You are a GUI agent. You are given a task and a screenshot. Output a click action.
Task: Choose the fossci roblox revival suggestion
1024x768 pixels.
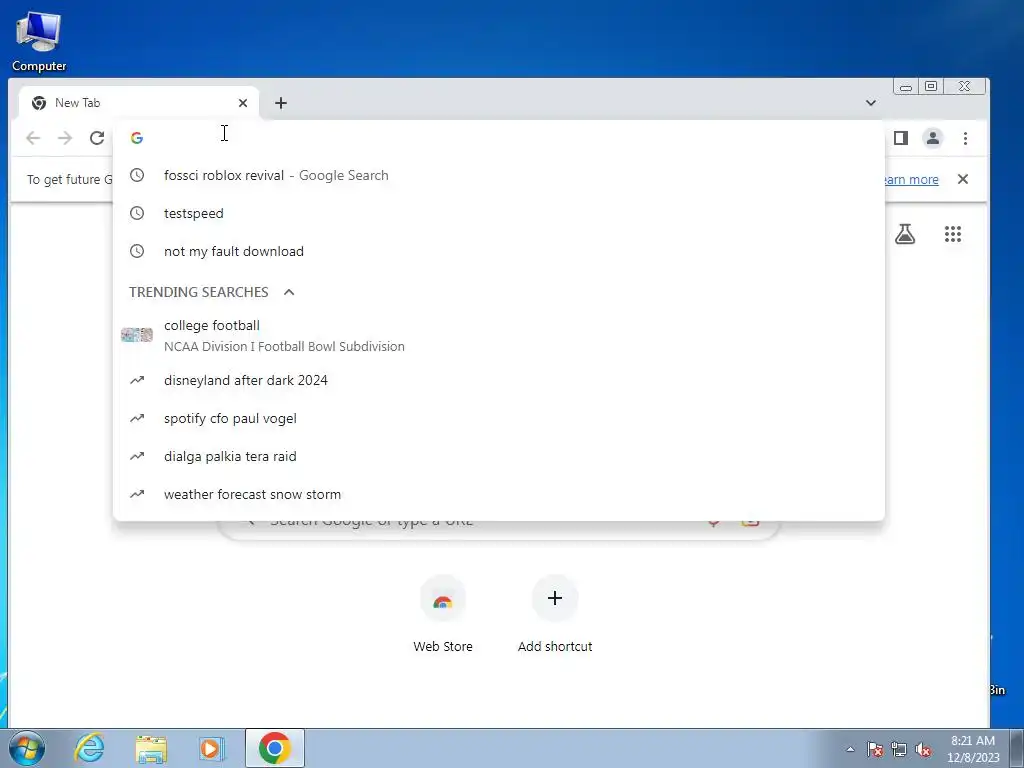click(x=499, y=175)
